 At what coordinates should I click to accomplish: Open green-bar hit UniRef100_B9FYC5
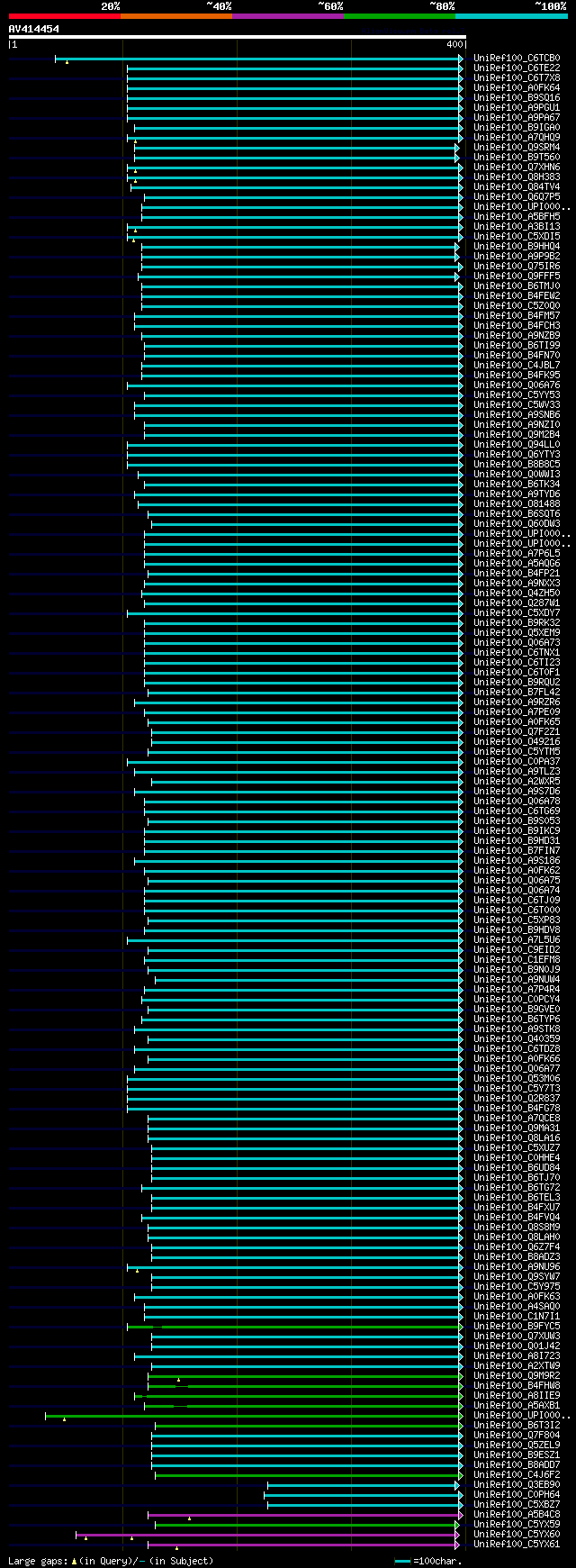tap(517, 1327)
